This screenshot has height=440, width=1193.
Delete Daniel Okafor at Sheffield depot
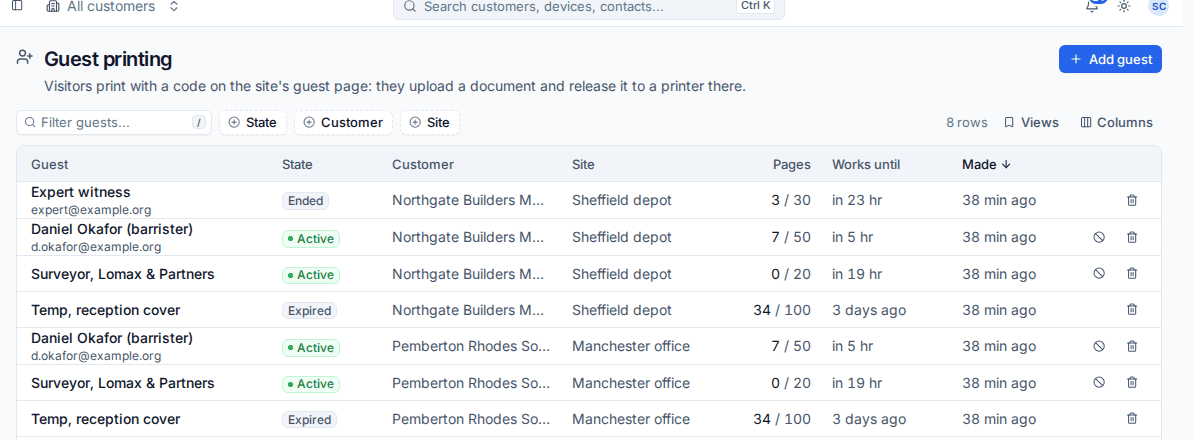(1131, 237)
